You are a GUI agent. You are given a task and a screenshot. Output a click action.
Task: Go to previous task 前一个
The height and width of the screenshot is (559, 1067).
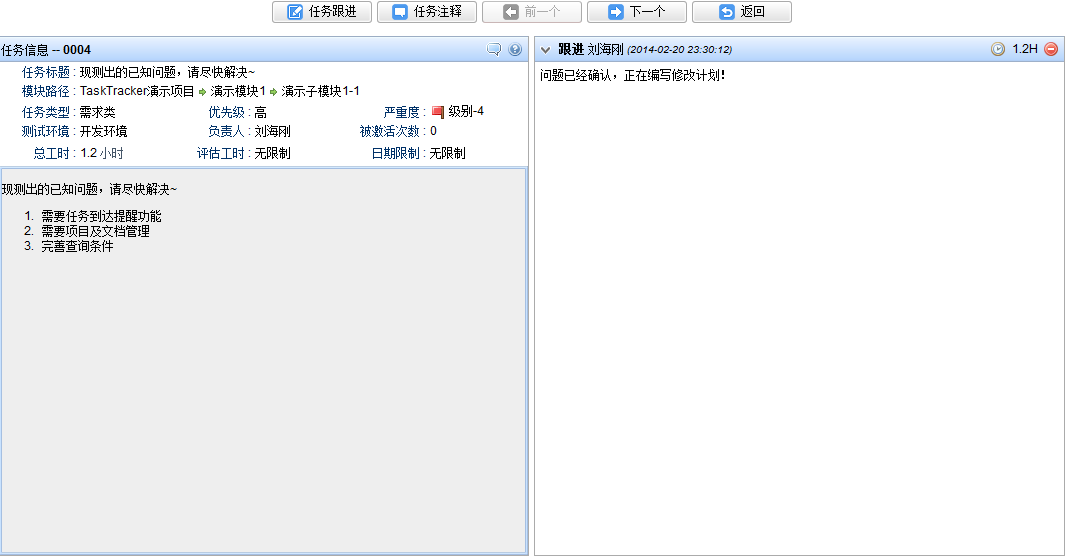pos(531,12)
